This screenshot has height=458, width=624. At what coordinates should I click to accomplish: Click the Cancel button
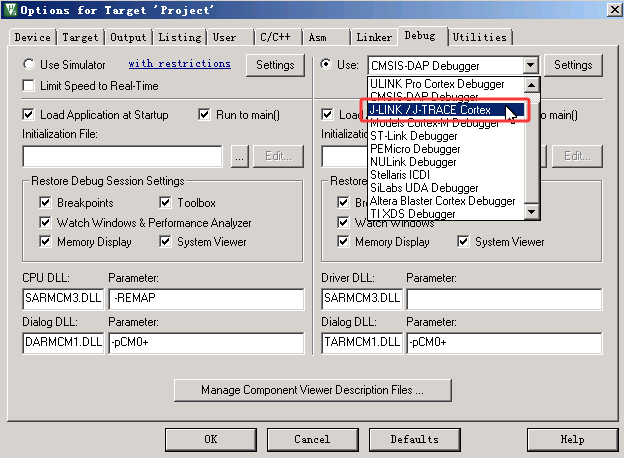[313, 440]
